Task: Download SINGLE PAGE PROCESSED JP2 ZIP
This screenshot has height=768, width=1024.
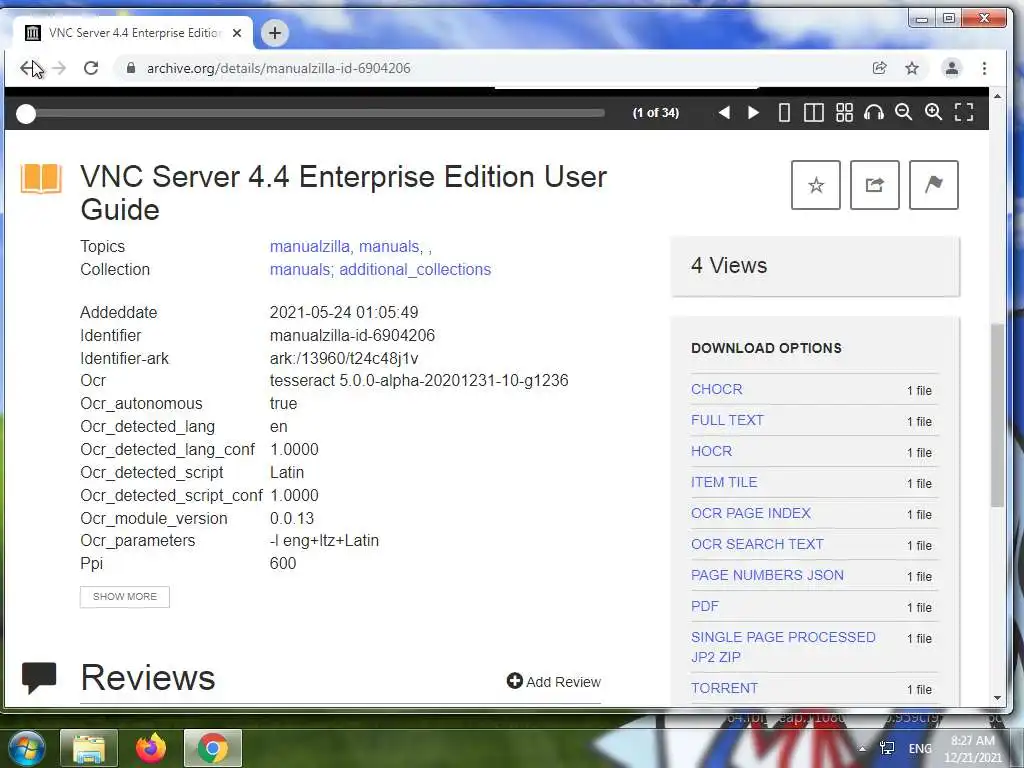Action: tap(783, 647)
